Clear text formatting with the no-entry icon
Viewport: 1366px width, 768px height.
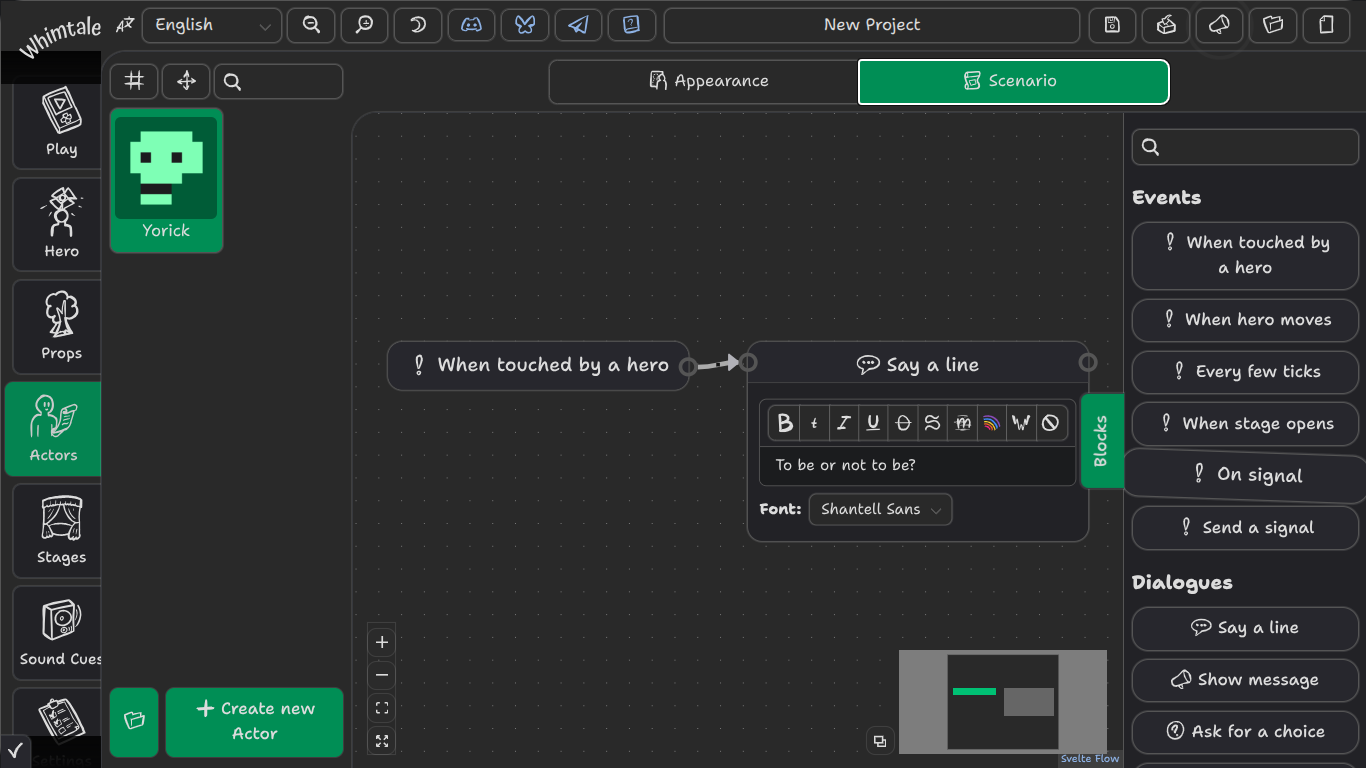tap(1050, 423)
